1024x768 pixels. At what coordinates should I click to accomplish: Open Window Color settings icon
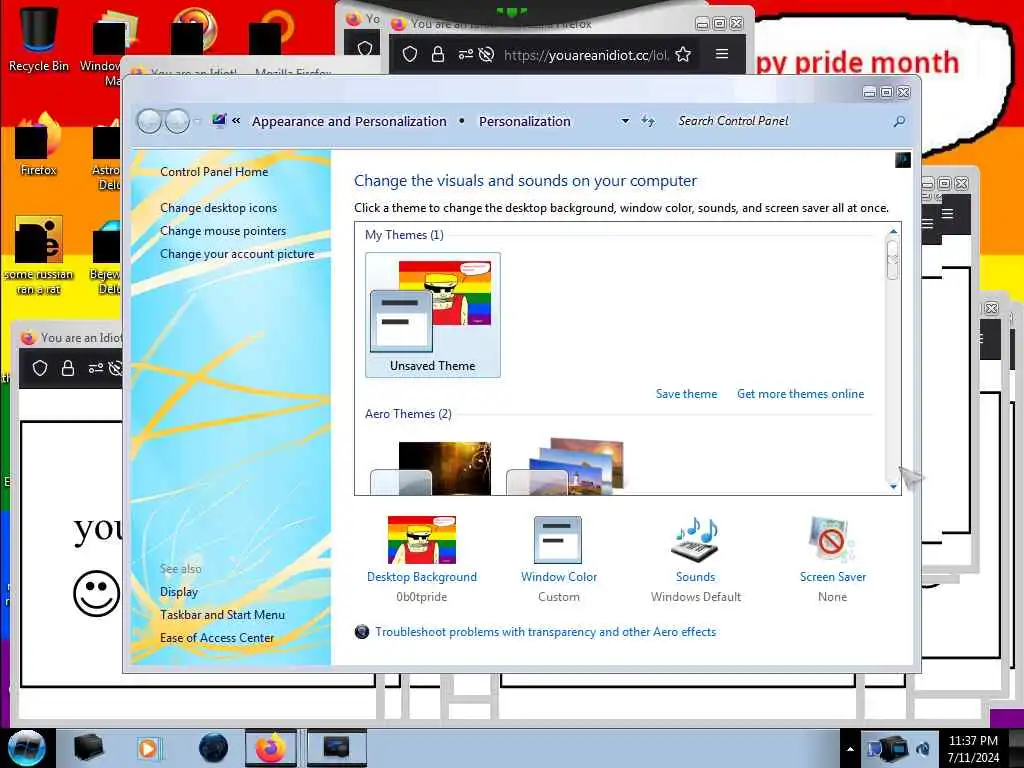[558, 540]
